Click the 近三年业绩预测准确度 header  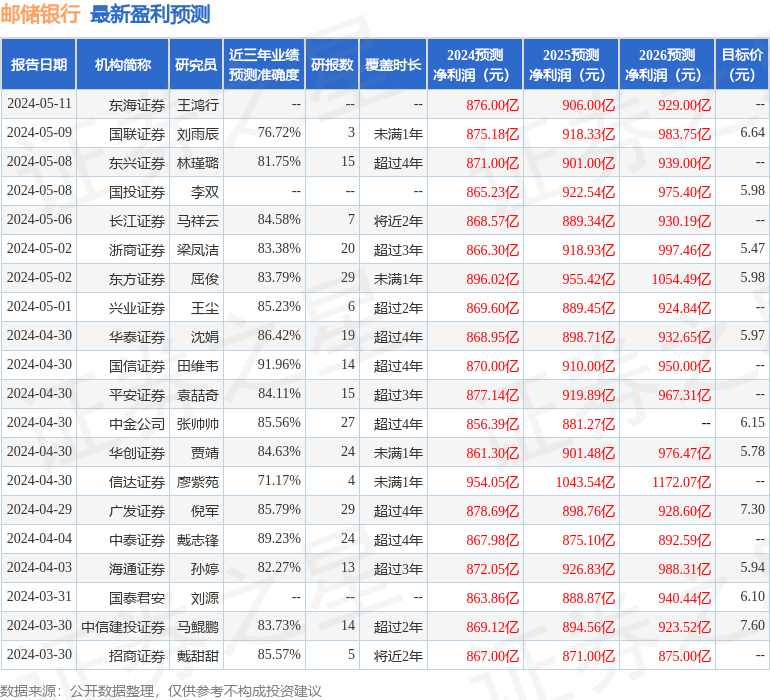[264, 65]
